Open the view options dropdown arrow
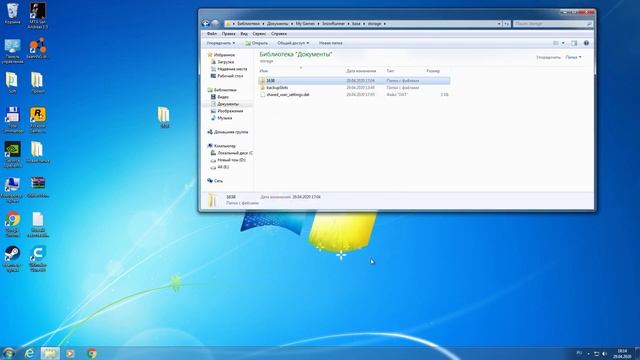Viewport: 640px width, 360px height. pos(563,43)
